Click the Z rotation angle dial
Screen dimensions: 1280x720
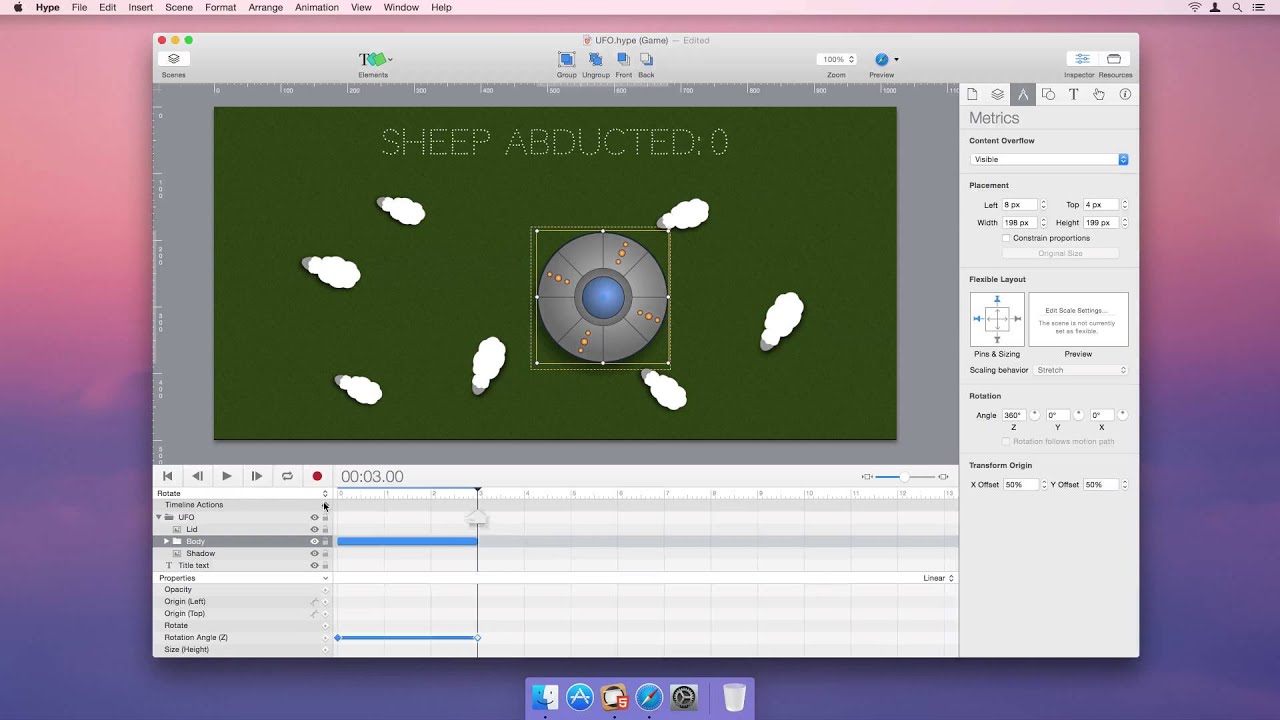click(1035, 414)
